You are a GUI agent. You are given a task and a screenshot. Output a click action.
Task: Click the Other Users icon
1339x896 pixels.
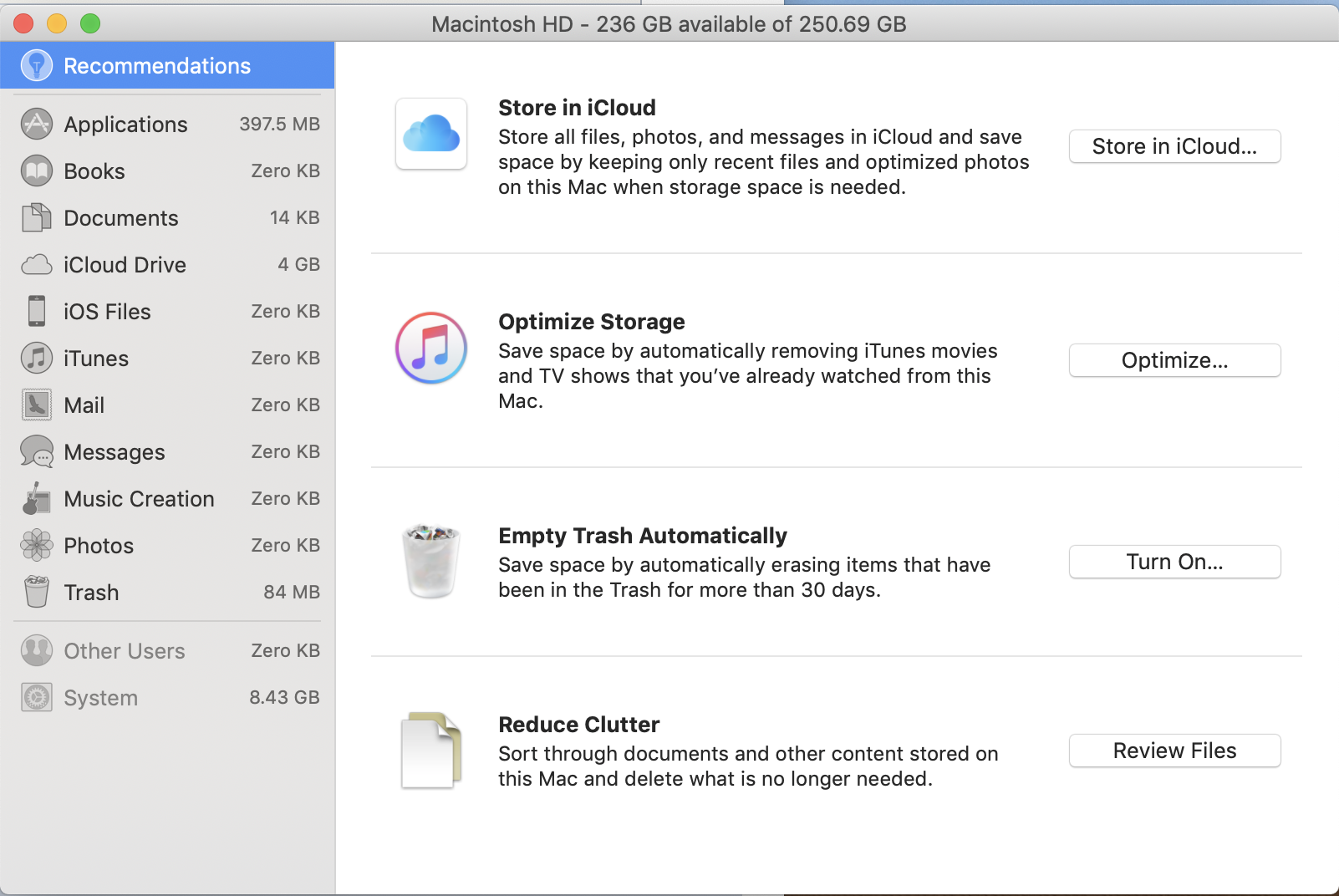37,650
